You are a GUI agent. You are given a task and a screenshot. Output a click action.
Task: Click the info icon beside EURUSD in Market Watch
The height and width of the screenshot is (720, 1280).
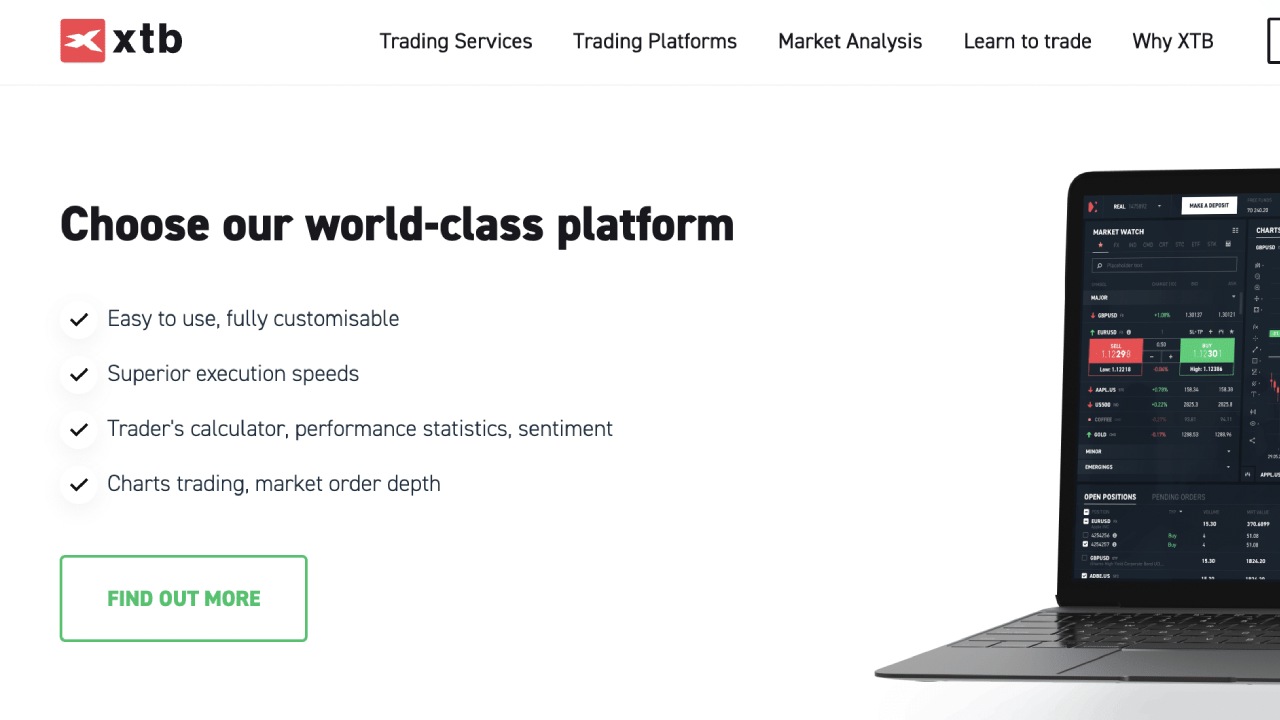1129,332
